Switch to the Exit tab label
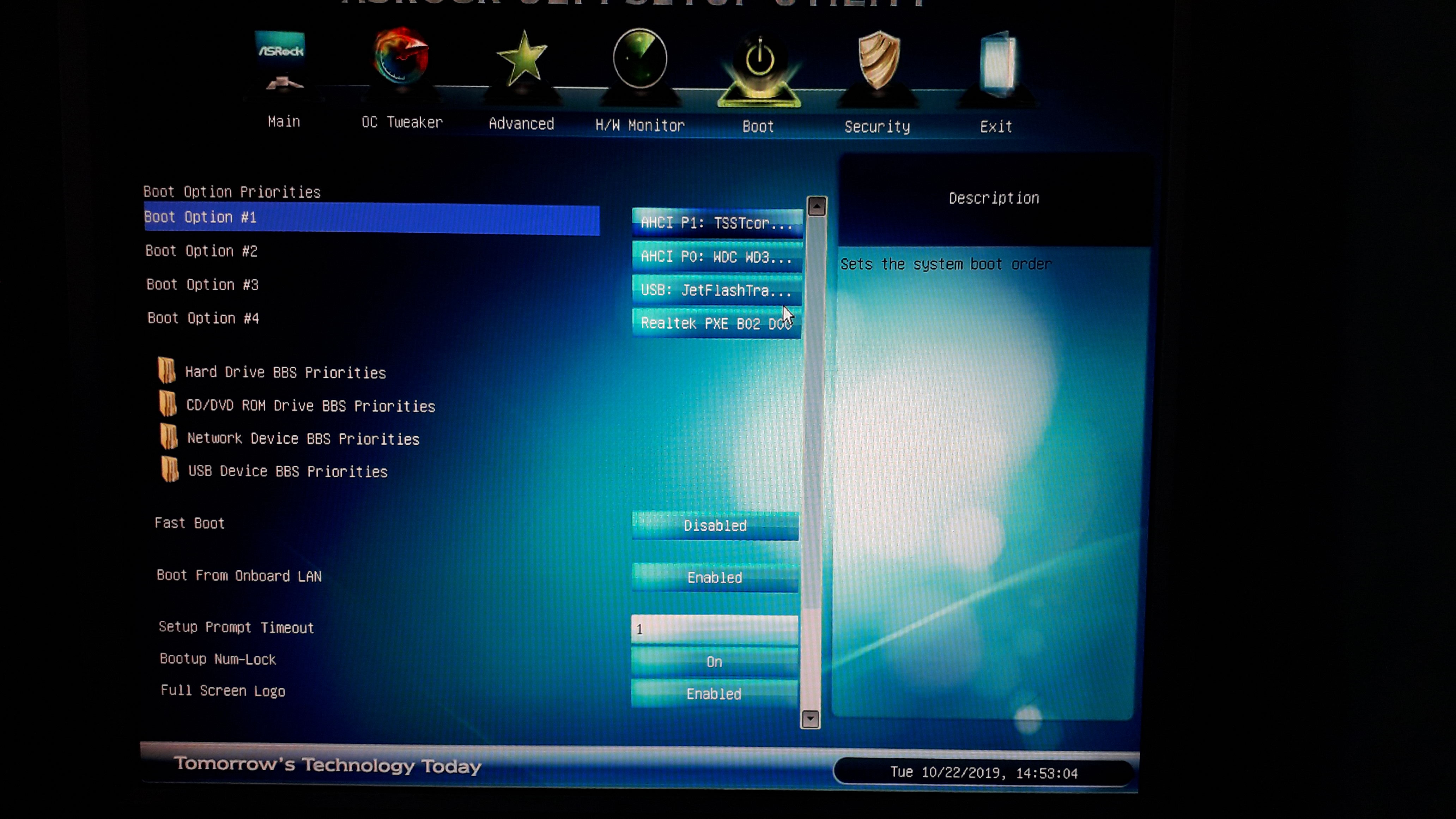The width and height of the screenshot is (1456, 819). tap(996, 127)
